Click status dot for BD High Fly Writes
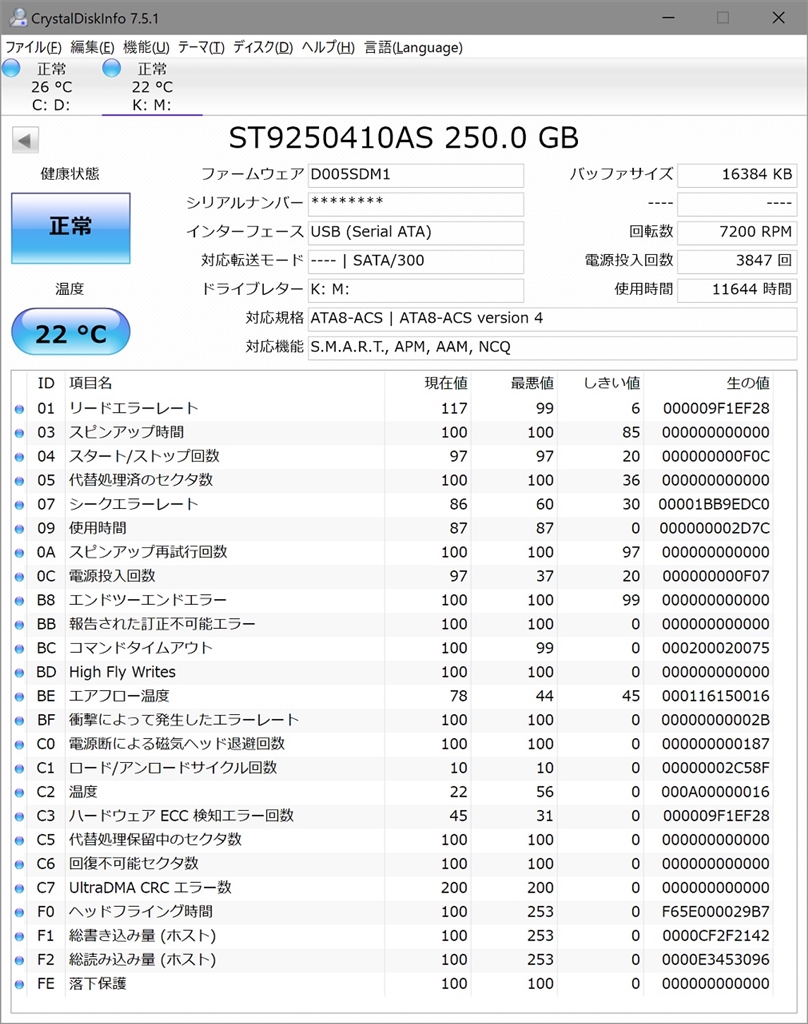The image size is (808, 1024). [x=20, y=673]
